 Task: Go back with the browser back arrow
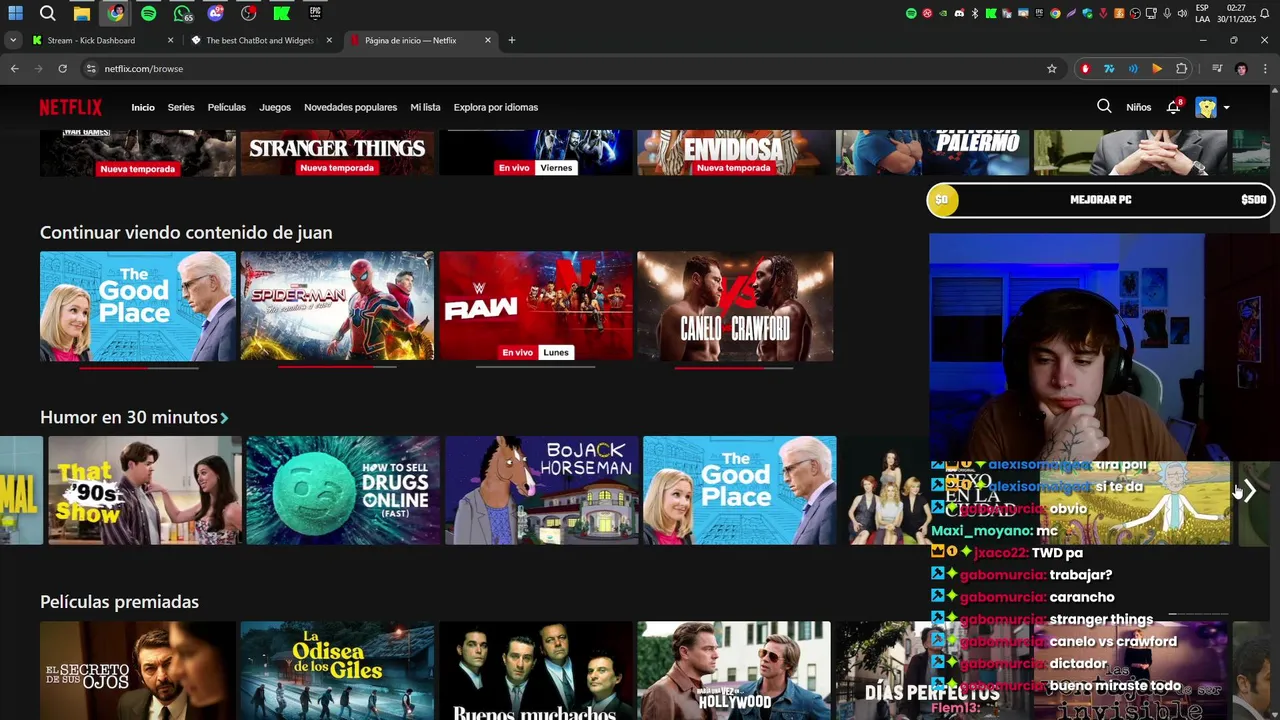(14, 69)
